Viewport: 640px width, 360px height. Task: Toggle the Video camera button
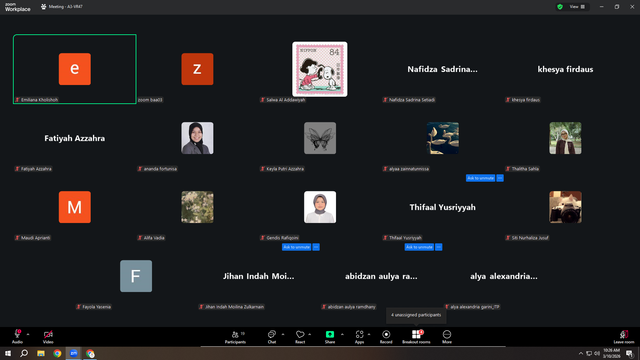pyautogui.click(x=48, y=337)
